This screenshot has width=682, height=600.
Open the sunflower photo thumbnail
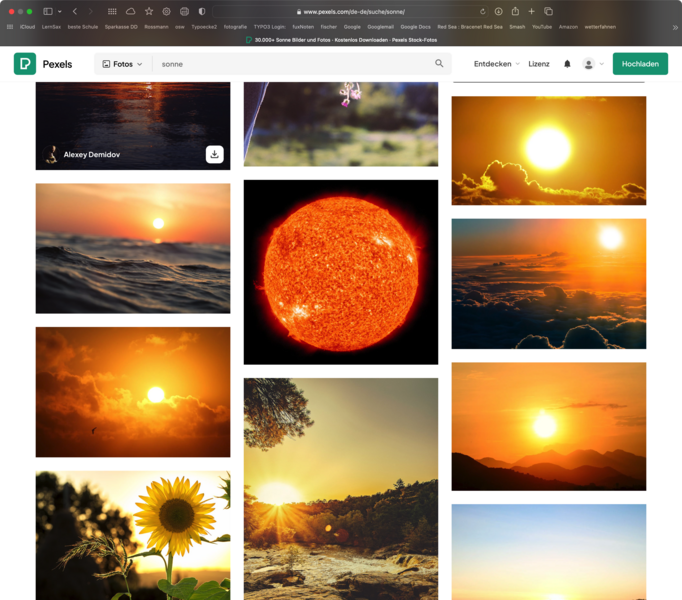[133, 535]
